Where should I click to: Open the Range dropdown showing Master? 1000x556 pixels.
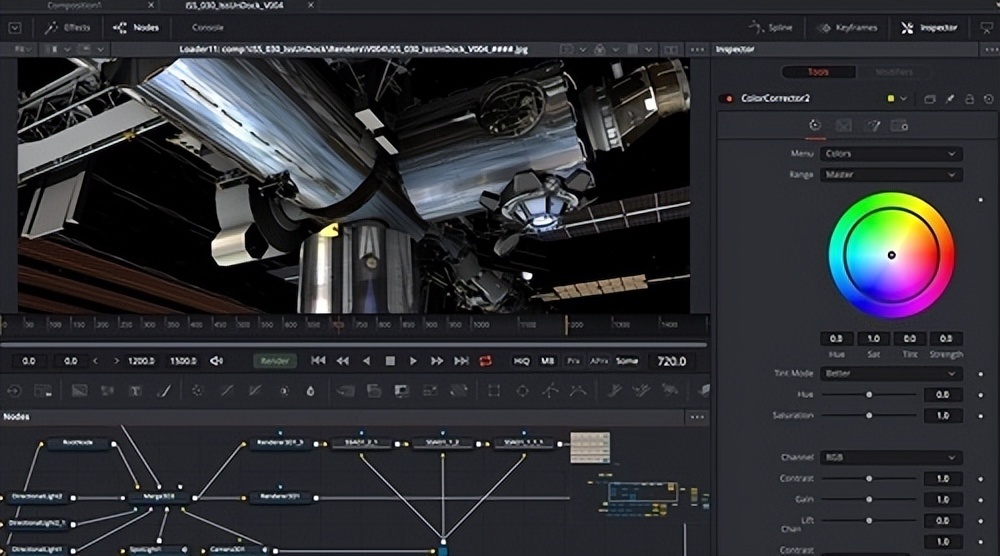click(x=890, y=175)
